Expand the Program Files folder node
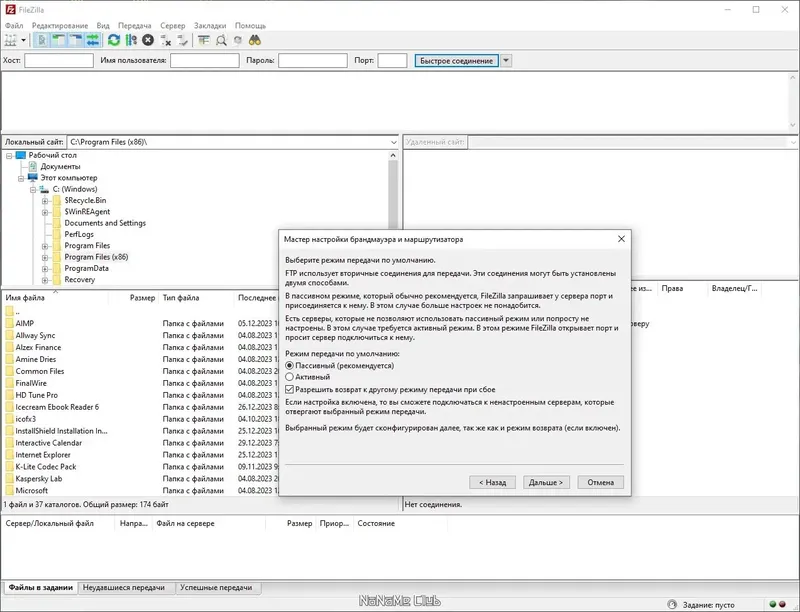 pos(45,246)
